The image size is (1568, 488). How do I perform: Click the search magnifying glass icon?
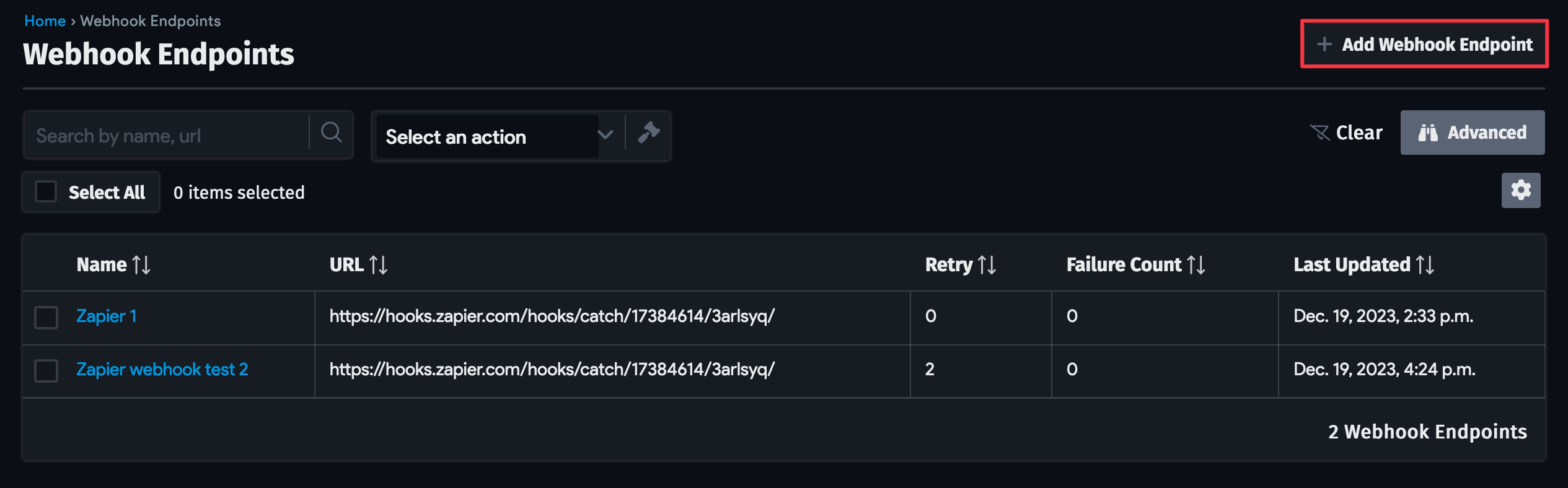click(x=332, y=133)
